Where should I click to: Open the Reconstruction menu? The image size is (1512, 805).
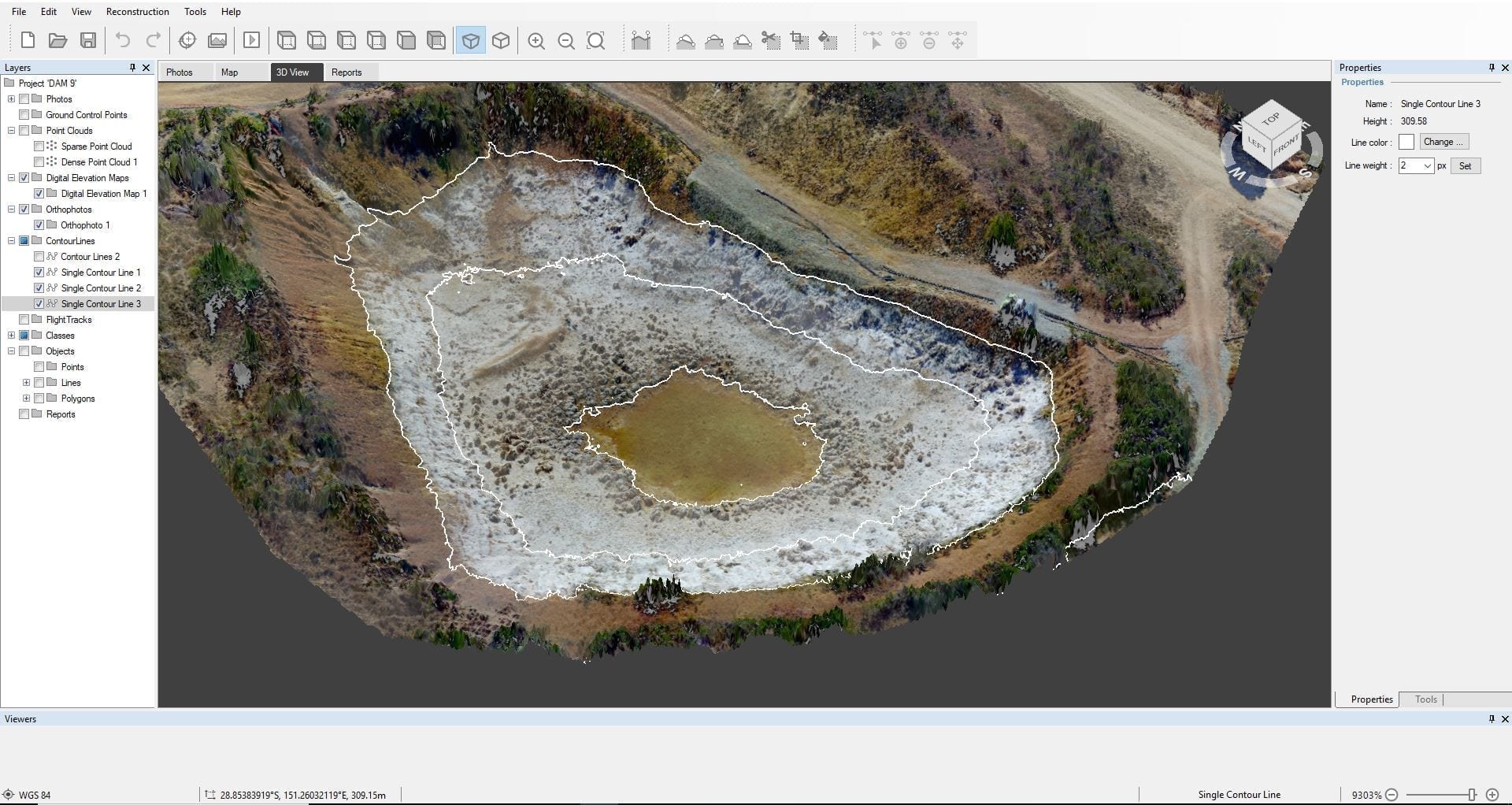[x=137, y=12]
